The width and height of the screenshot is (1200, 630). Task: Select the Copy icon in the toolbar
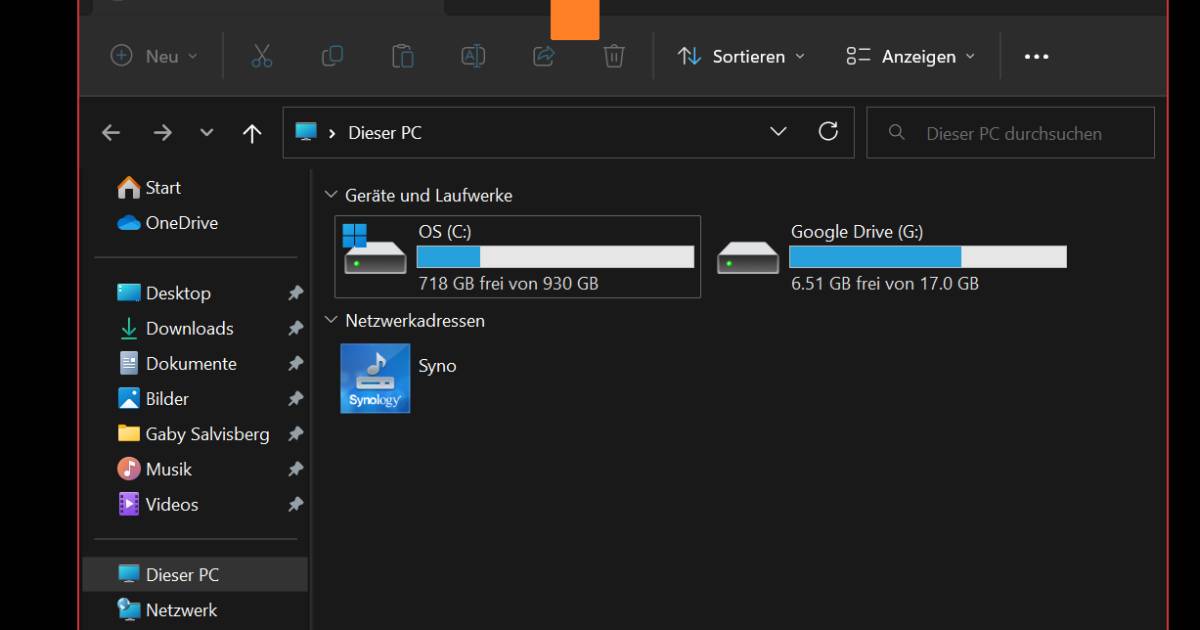click(331, 56)
